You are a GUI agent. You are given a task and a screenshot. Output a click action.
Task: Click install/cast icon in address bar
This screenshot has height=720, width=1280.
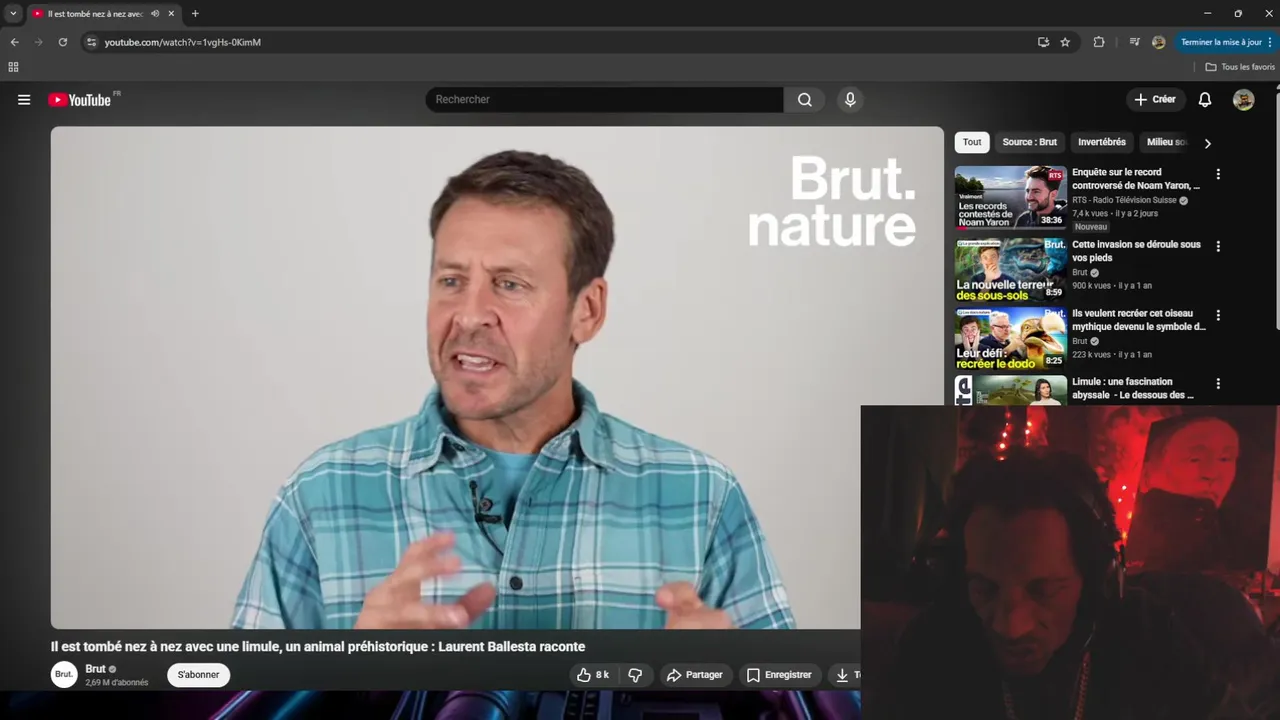click(1043, 42)
